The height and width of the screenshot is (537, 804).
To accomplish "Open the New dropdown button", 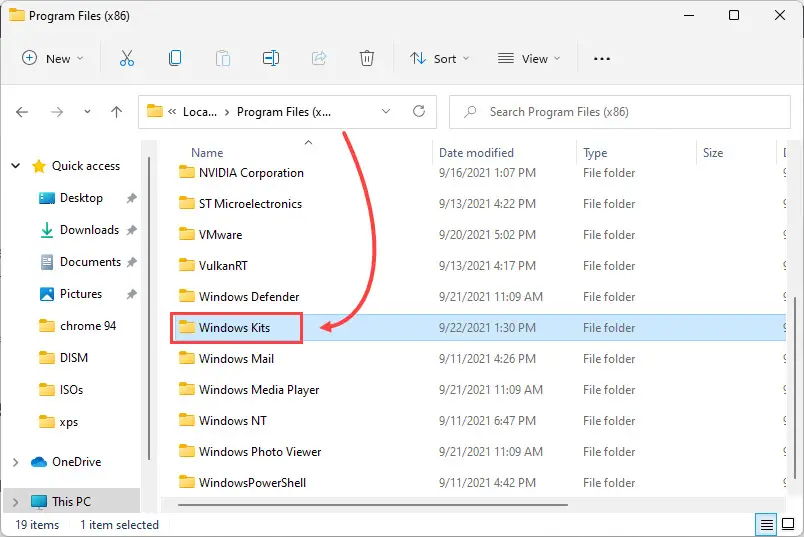I will pyautogui.click(x=52, y=58).
